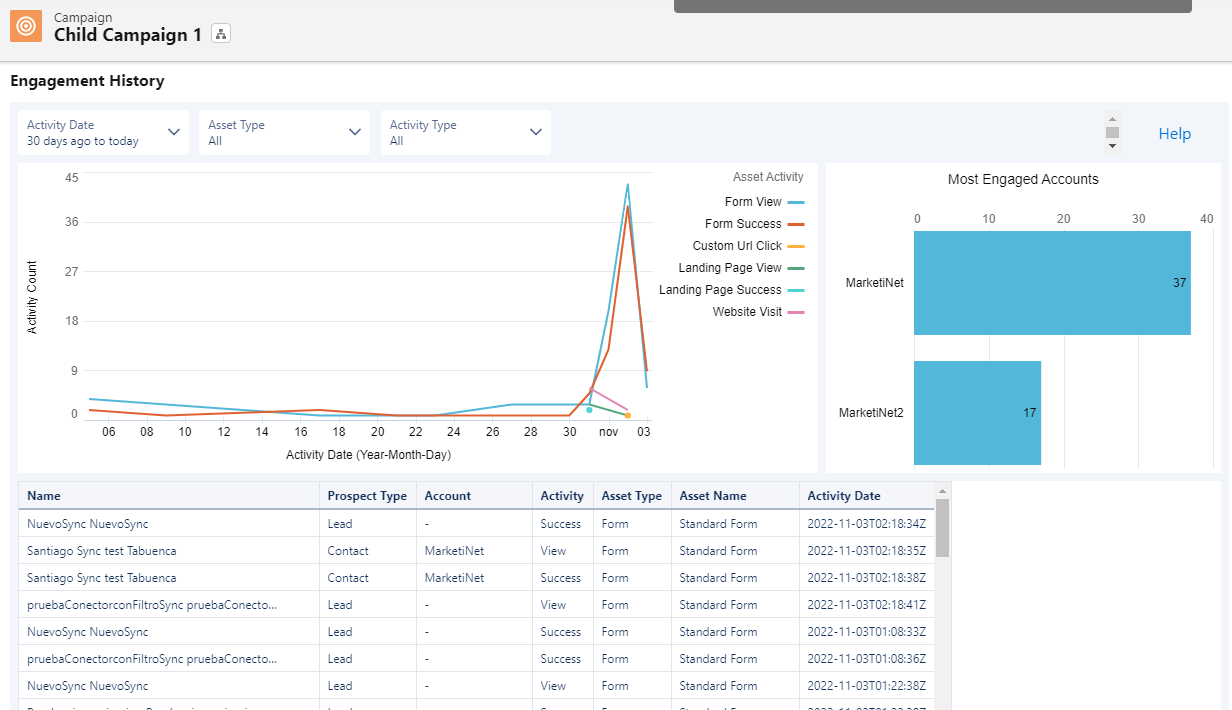Open the Activity Date filter dropdown
The height and width of the screenshot is (710, 1232).
pyautogui.click(x=104, y=133)
